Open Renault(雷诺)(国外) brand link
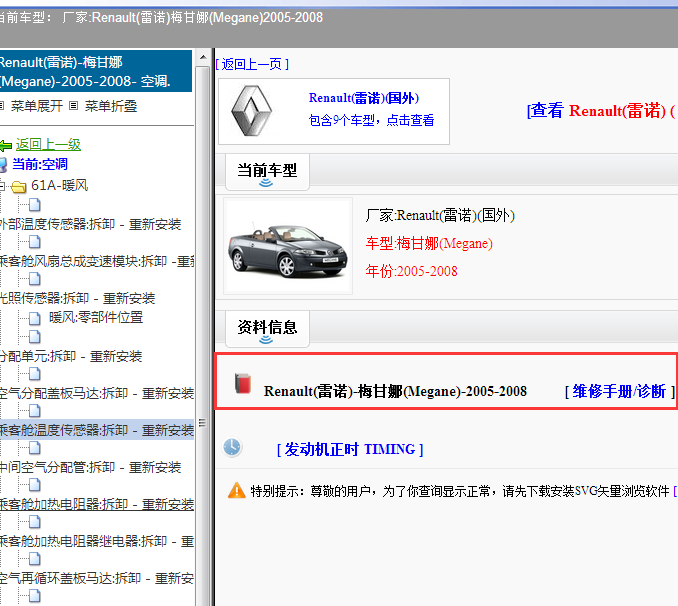The height and width of the screenshot is (606, 678). click(364, 98)
